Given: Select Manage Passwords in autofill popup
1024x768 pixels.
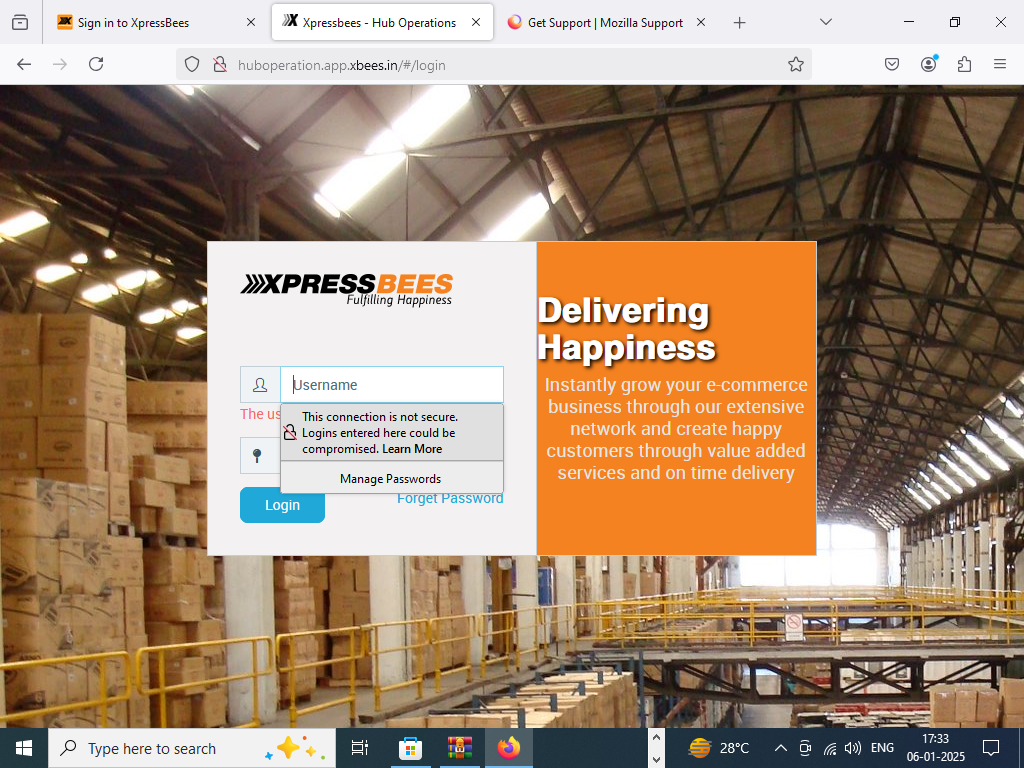Looking at the screenshot, I should coord(391,479).
